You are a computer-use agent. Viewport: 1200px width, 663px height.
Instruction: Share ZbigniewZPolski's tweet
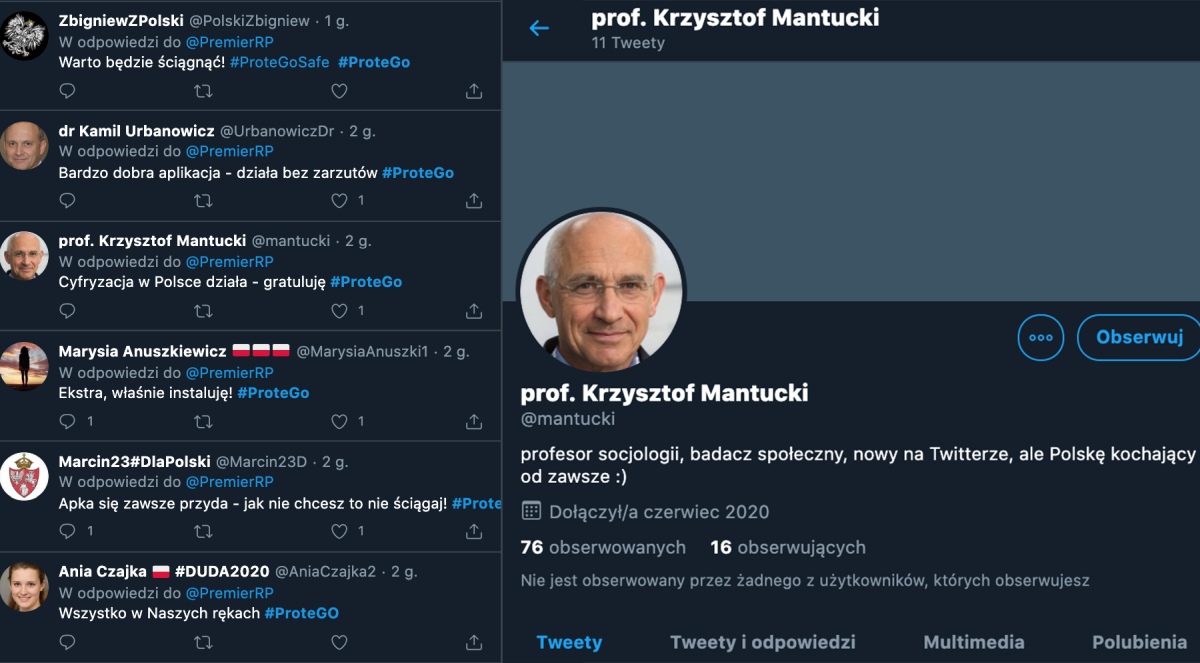pyautogui.click(x=474, y=91)
